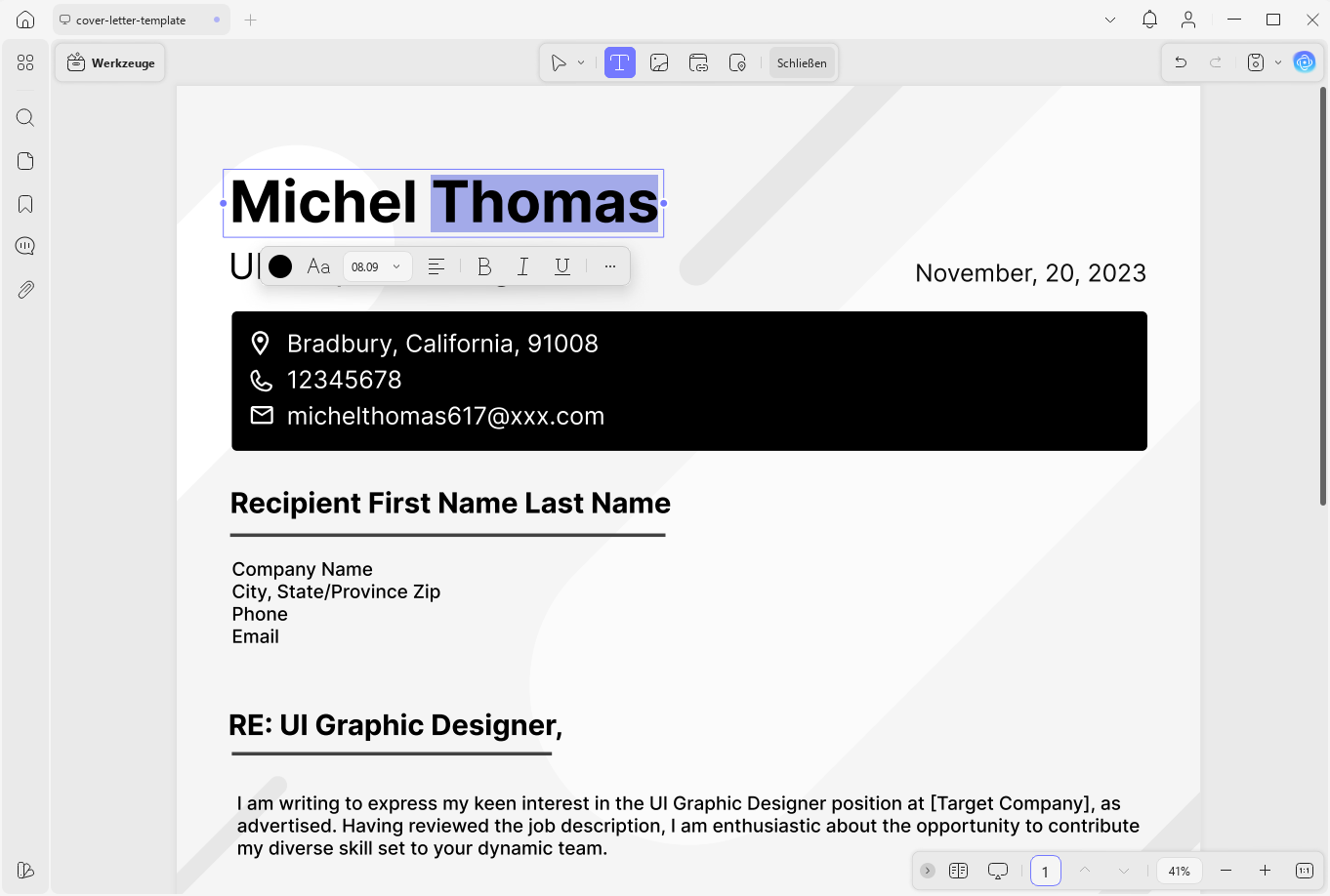Click the highlighted word Thomas
This screenshot has width=1330, height=896.
click(545, 203)
